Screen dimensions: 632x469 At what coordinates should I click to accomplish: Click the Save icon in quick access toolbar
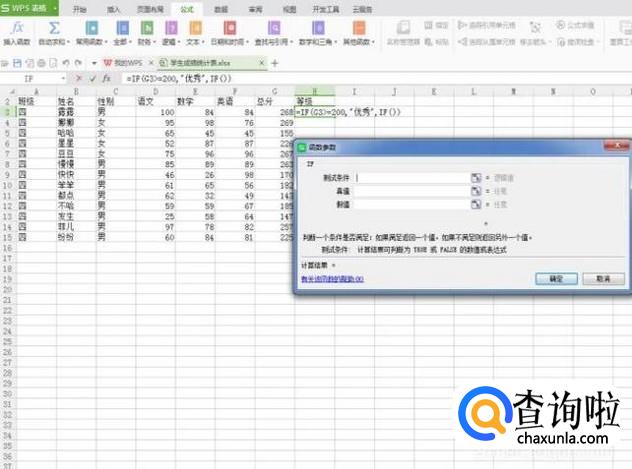click(17, 63)
